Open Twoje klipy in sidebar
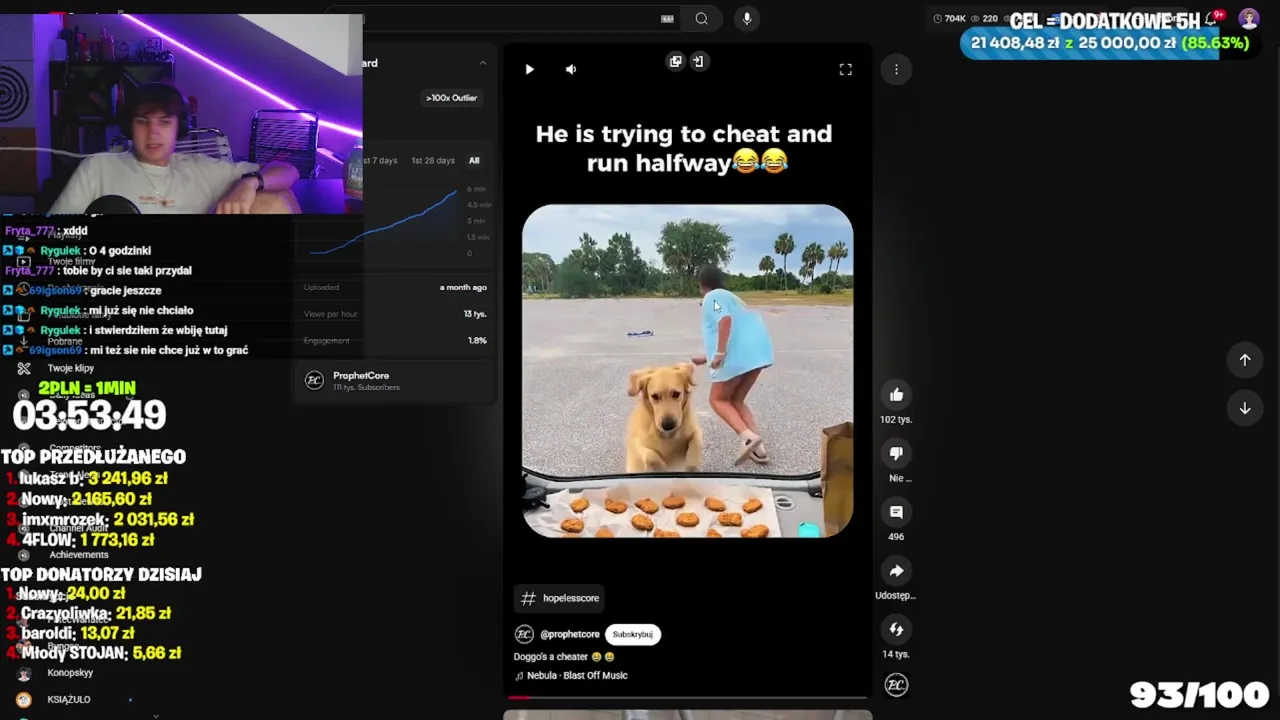The height and width of the screenshot is (720, 1280). [70, 368]
